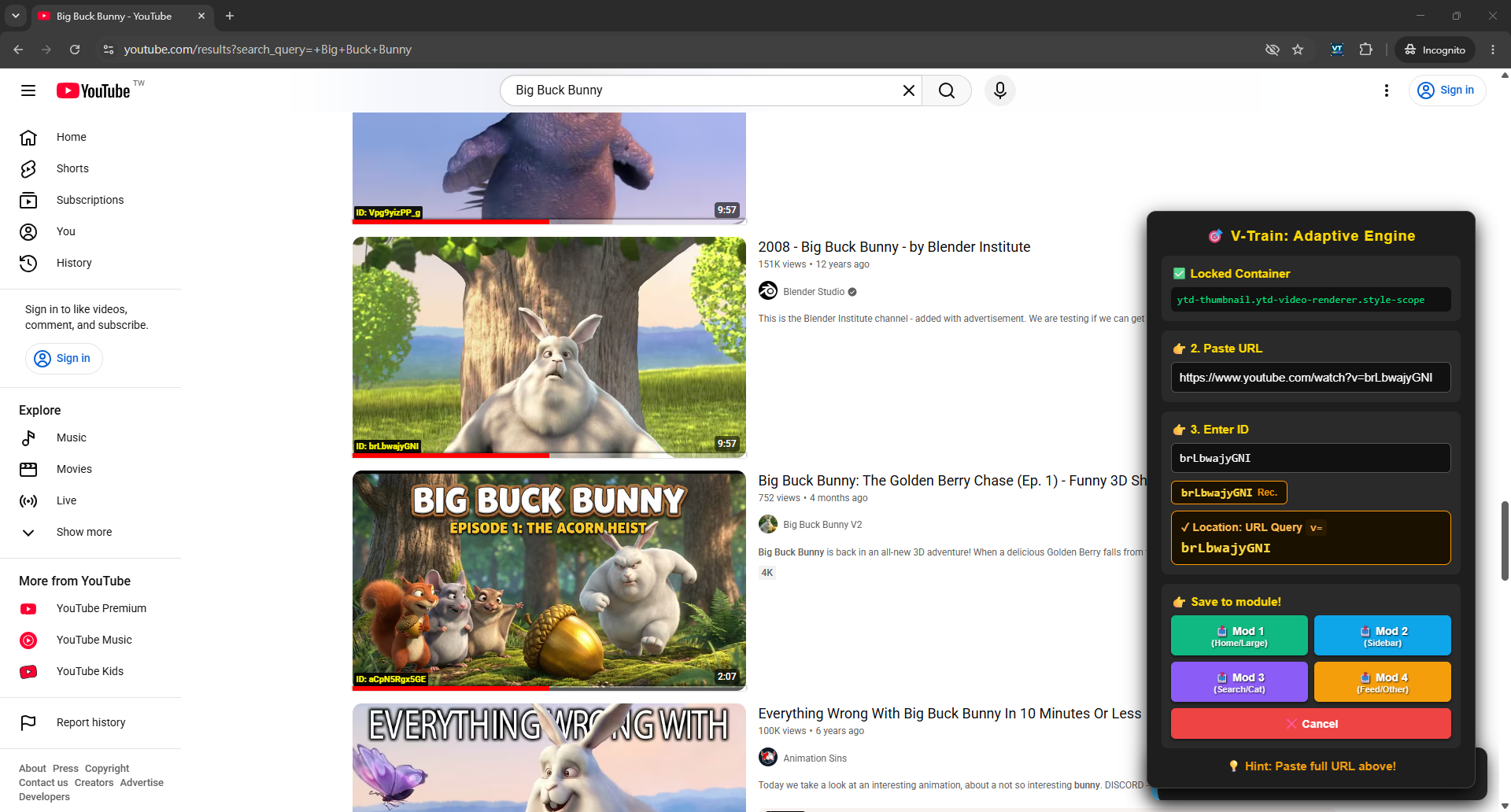Open the tab search dropdown arrow
Viewport: 1511px width, 812px height.
pos(15,16)
